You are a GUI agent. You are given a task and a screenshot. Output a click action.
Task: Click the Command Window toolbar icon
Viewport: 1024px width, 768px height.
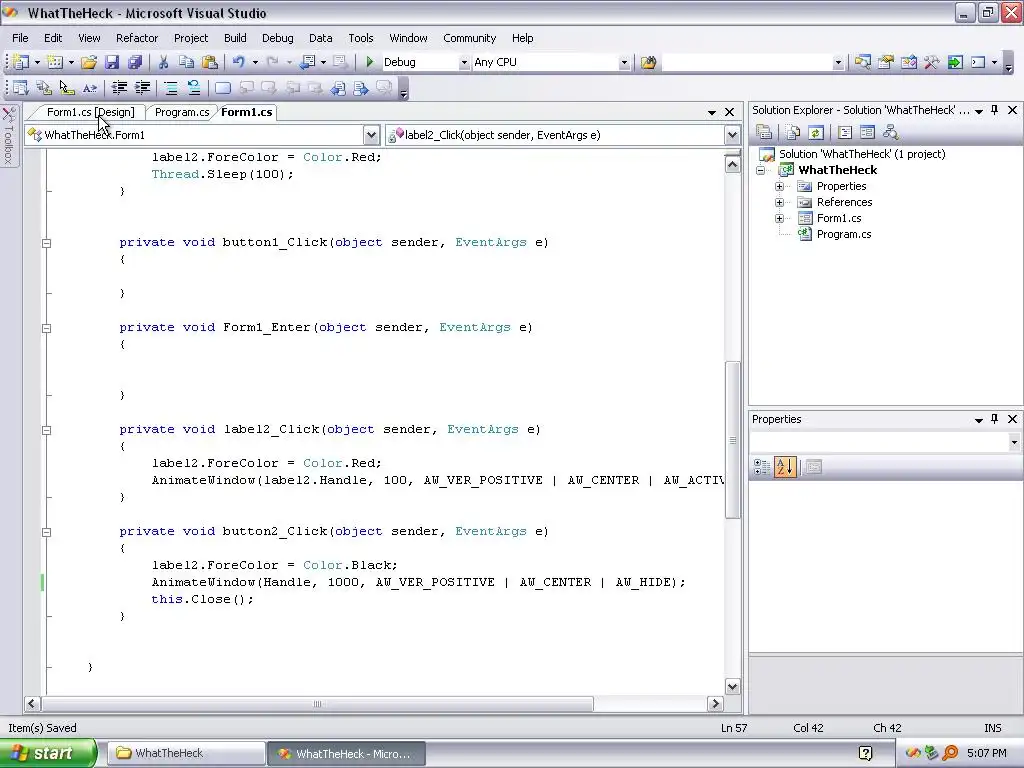click(x=978, y=62)
